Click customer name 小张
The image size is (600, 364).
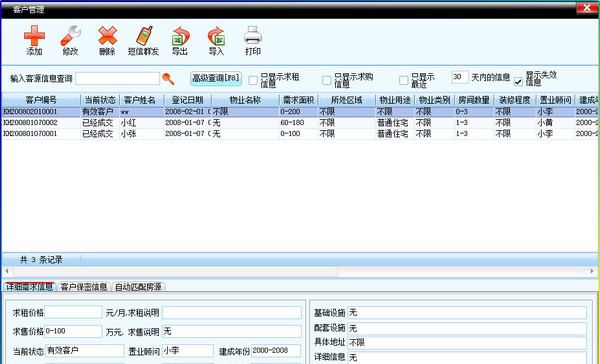[x=128, y=134]
